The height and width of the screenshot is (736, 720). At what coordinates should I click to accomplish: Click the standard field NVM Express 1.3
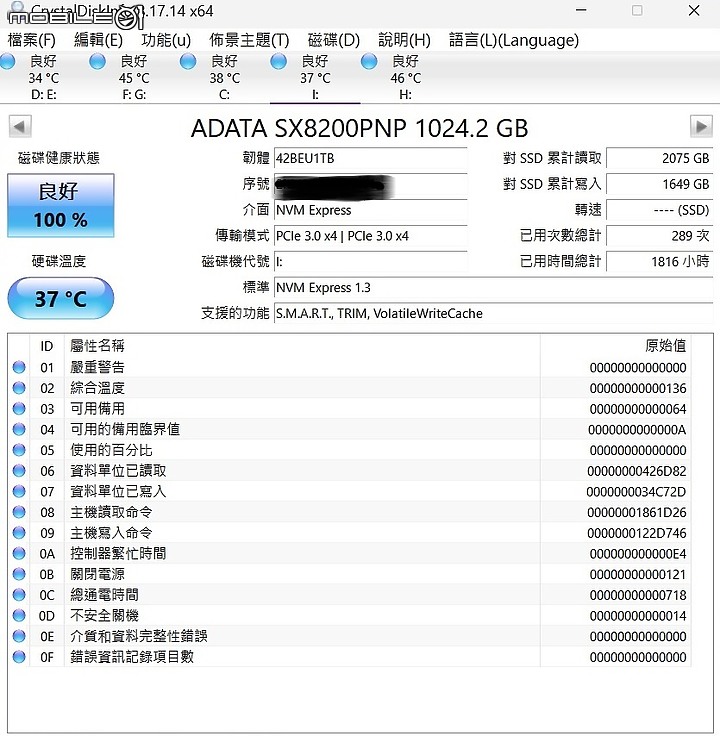493,287
